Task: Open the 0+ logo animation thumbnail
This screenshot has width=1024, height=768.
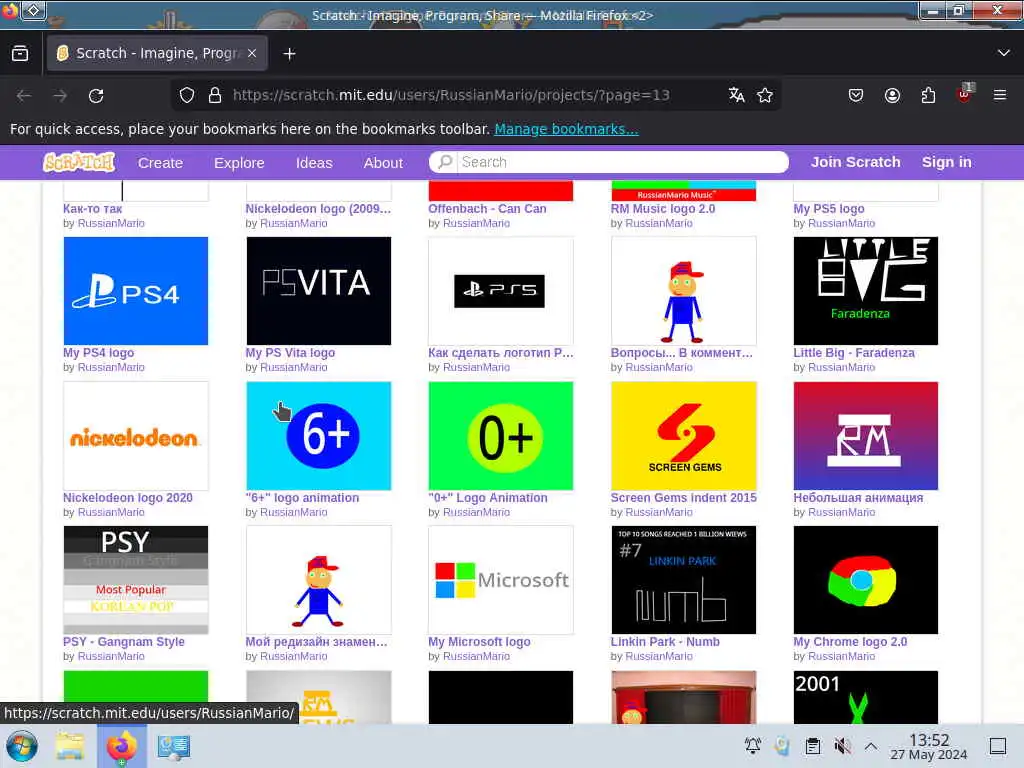Action: click(501, 436)
